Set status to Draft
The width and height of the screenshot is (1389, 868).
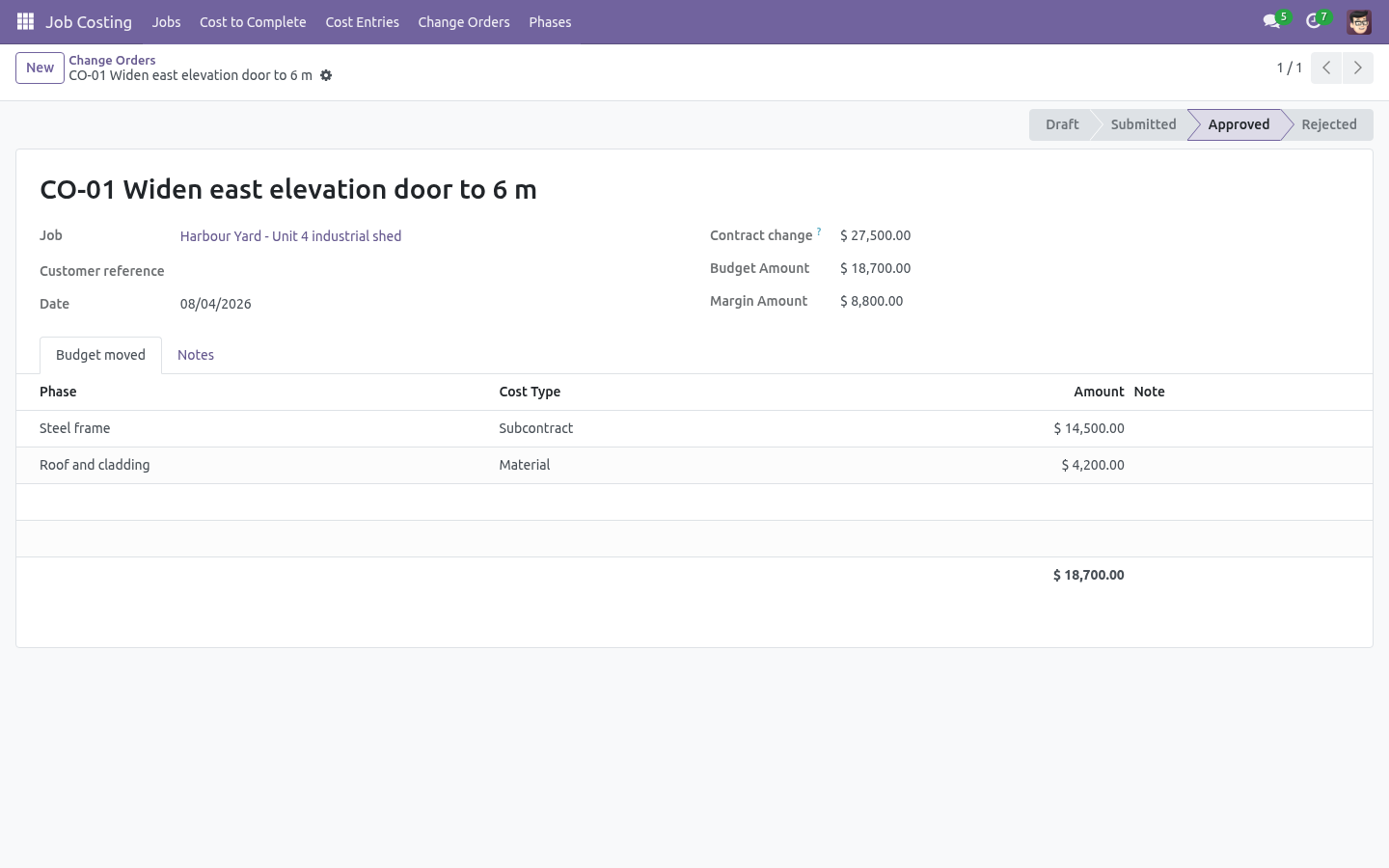[1062, 124]
